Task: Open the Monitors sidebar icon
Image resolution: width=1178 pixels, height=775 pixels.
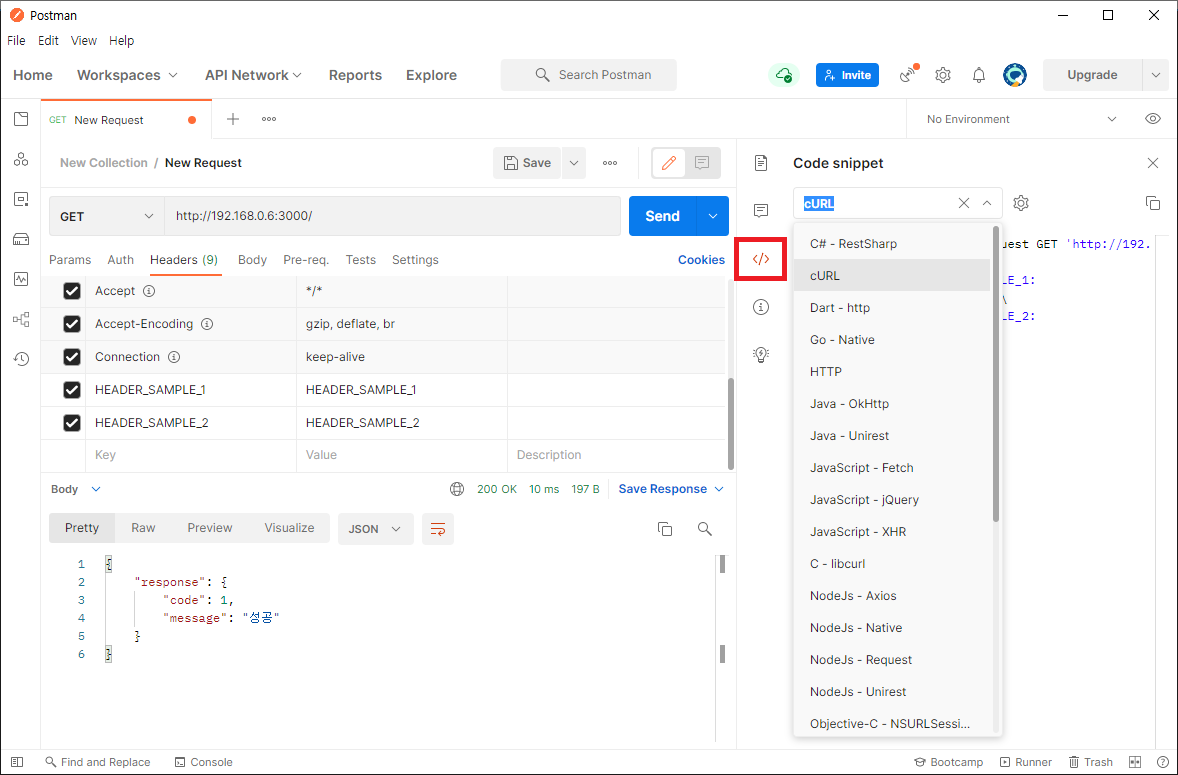Action: (x=21, y=279)
